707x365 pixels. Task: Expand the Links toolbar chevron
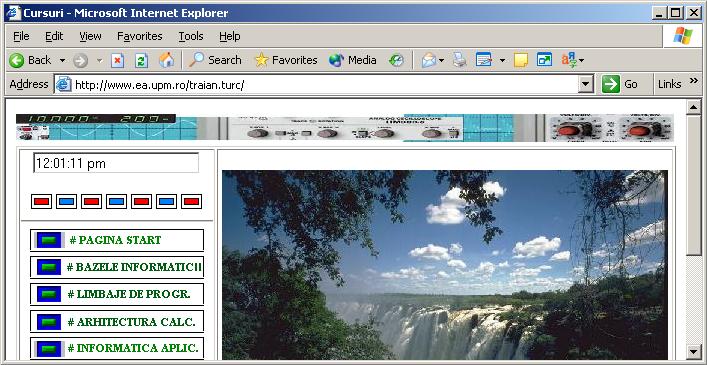[x=694, y=81]
